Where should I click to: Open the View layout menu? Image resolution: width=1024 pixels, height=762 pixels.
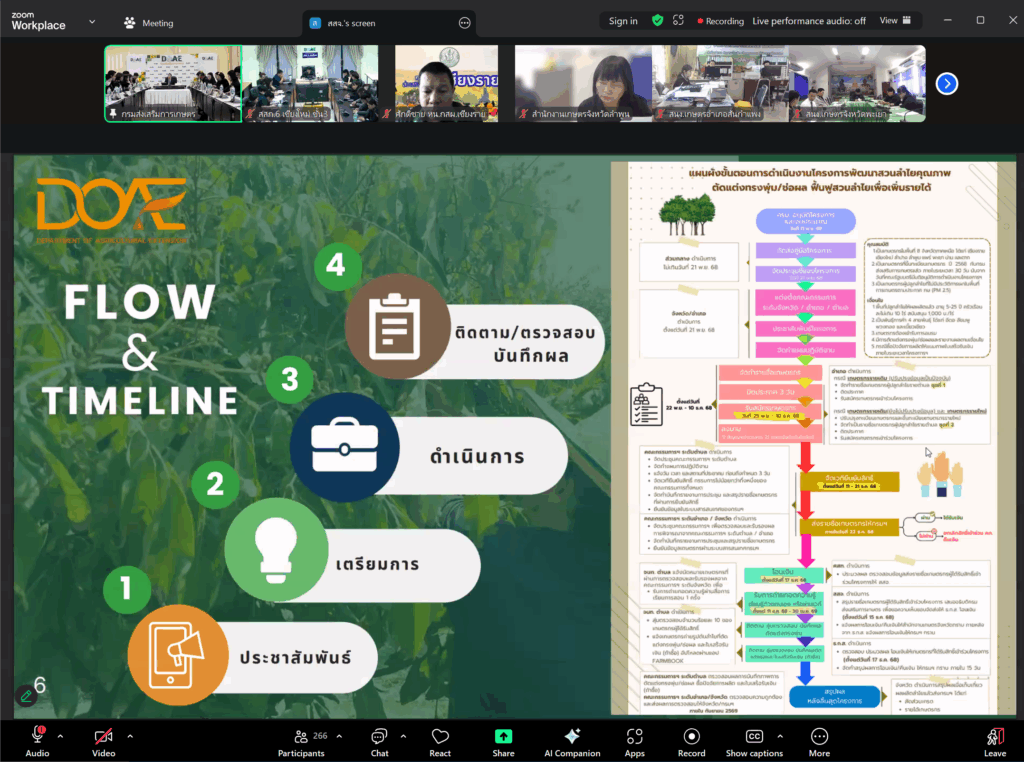pyautogui.click(x=893, y=20)
